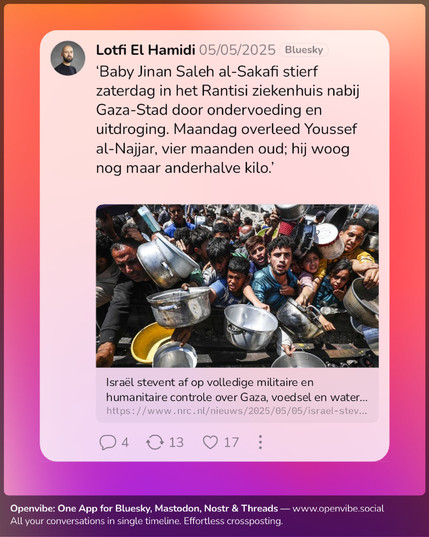Viewport: 429px width, 537px height.
Task: Click the reply count 4
Action: [x=125, y=442]
